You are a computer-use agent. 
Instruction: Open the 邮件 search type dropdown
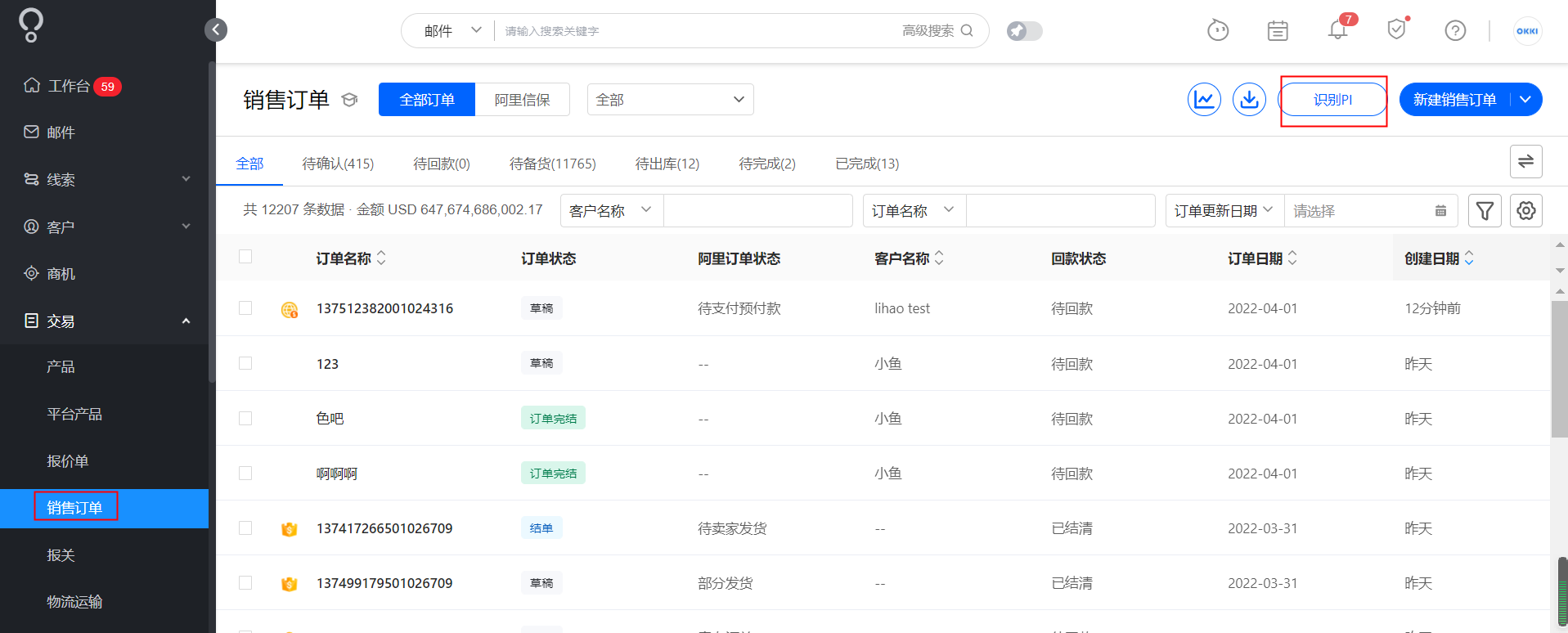coord(452,30)
